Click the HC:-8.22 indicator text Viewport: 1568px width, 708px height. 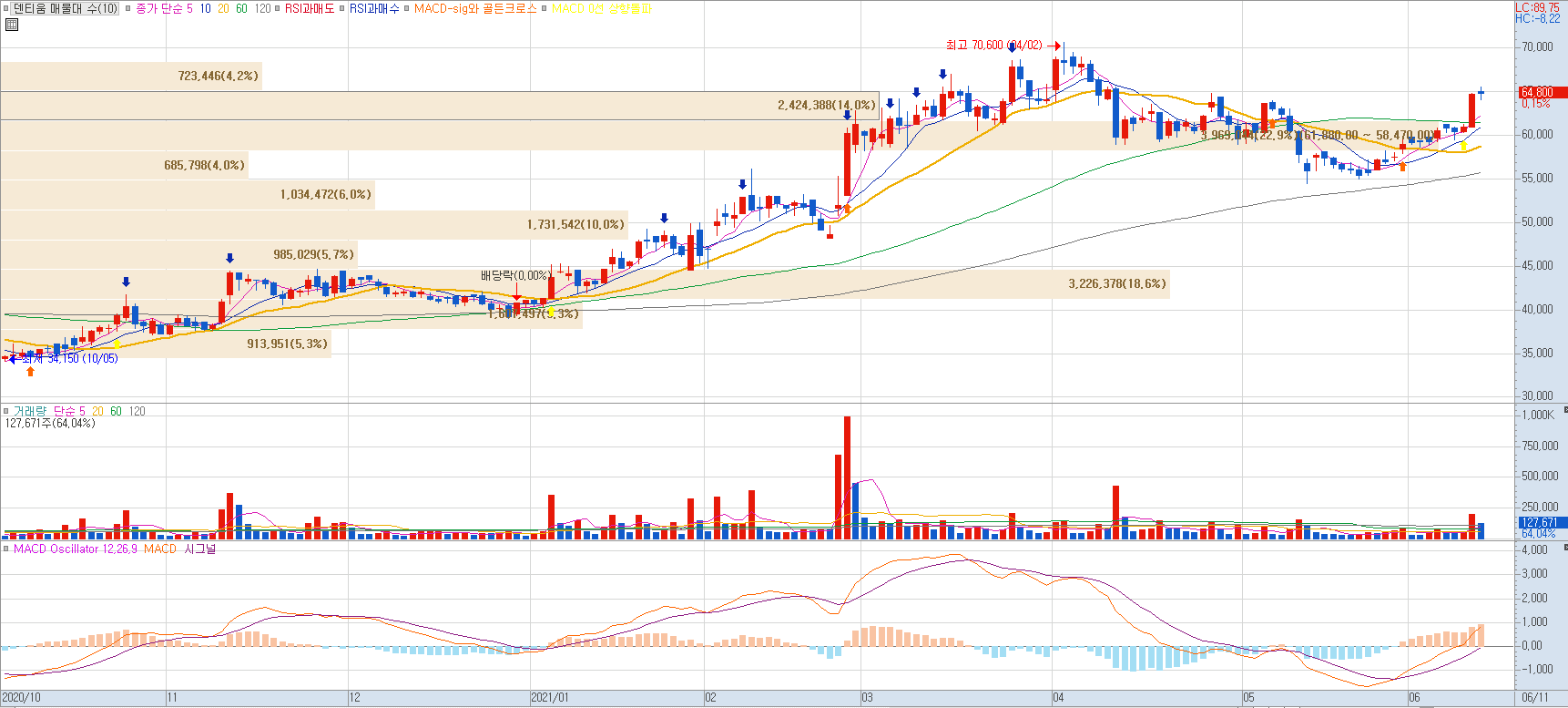1537,18
